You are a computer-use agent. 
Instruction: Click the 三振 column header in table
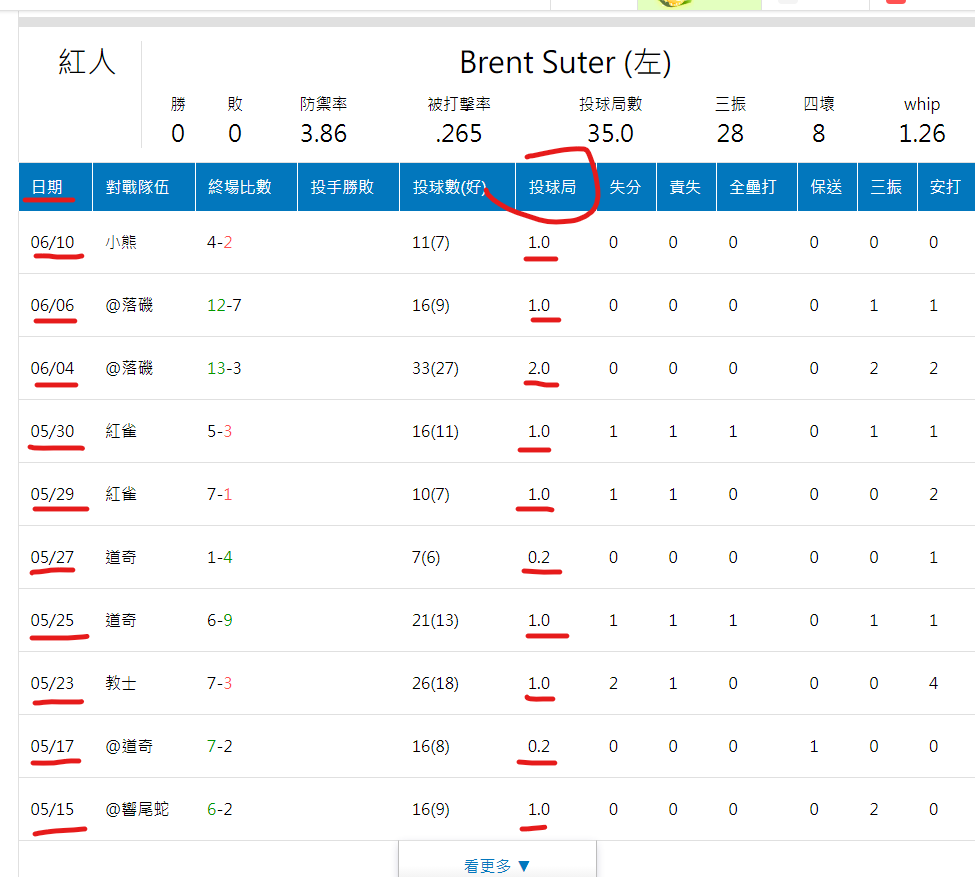click(x=885, y=187)
